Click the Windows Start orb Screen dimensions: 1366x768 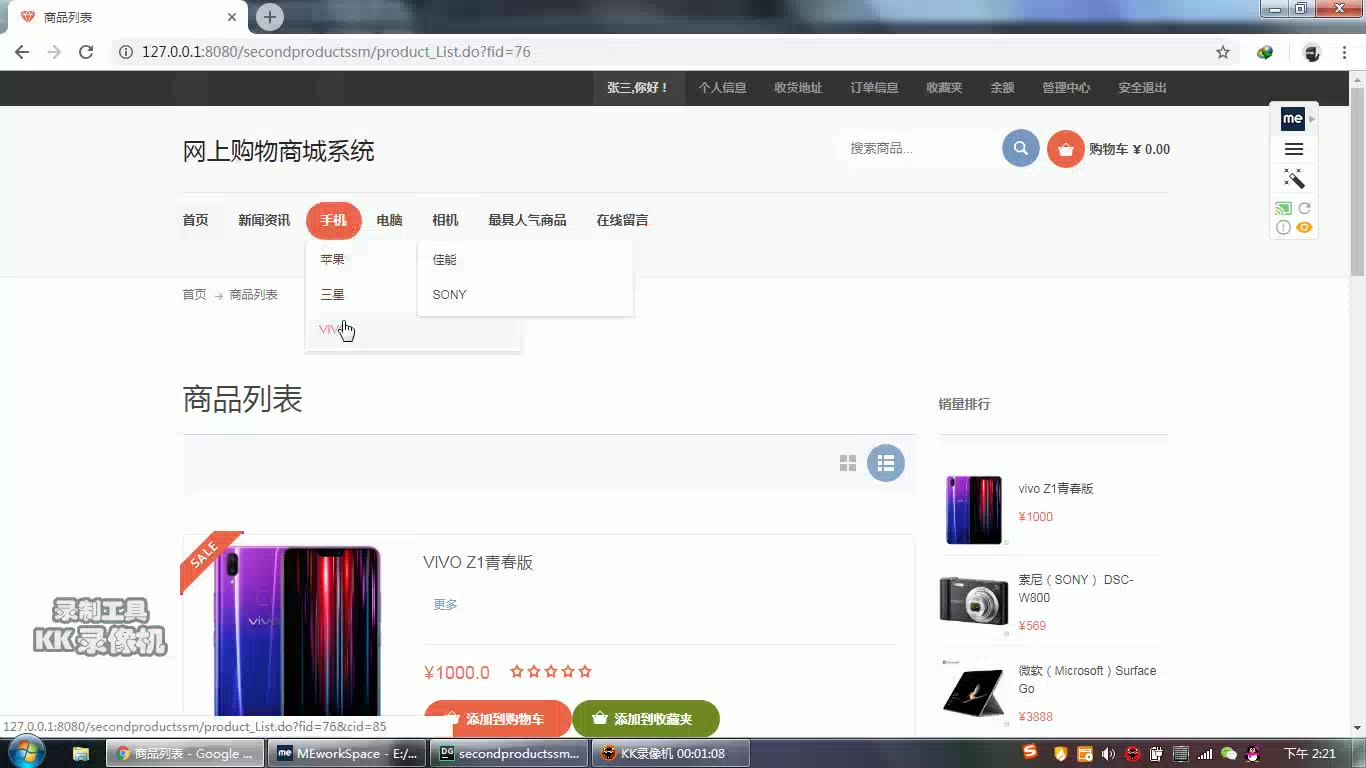(x=26, y=753)
